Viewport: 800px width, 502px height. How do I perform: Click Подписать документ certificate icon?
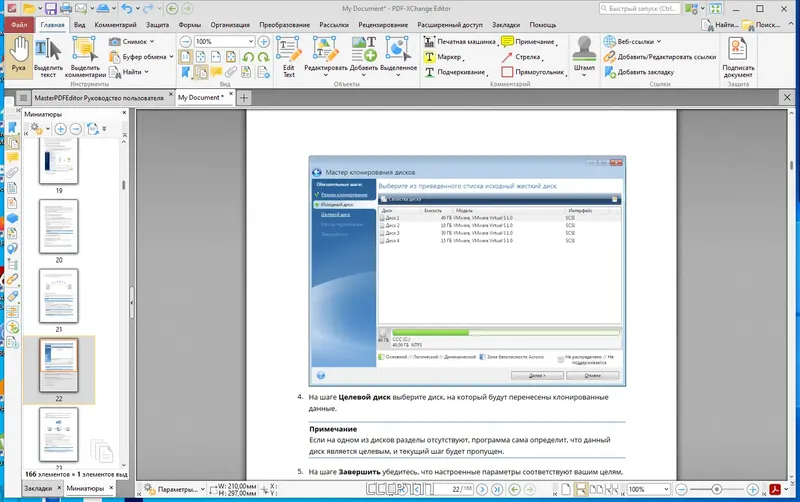738,56
